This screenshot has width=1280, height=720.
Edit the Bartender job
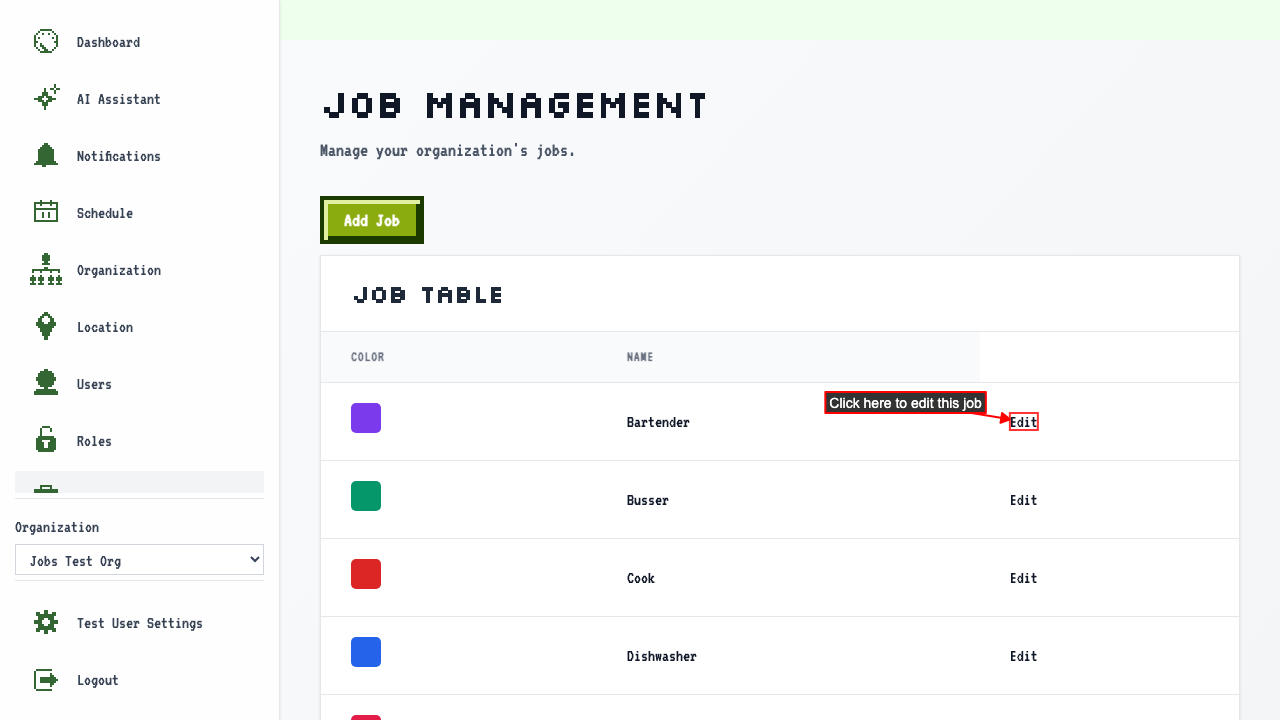pos(1024,422)
